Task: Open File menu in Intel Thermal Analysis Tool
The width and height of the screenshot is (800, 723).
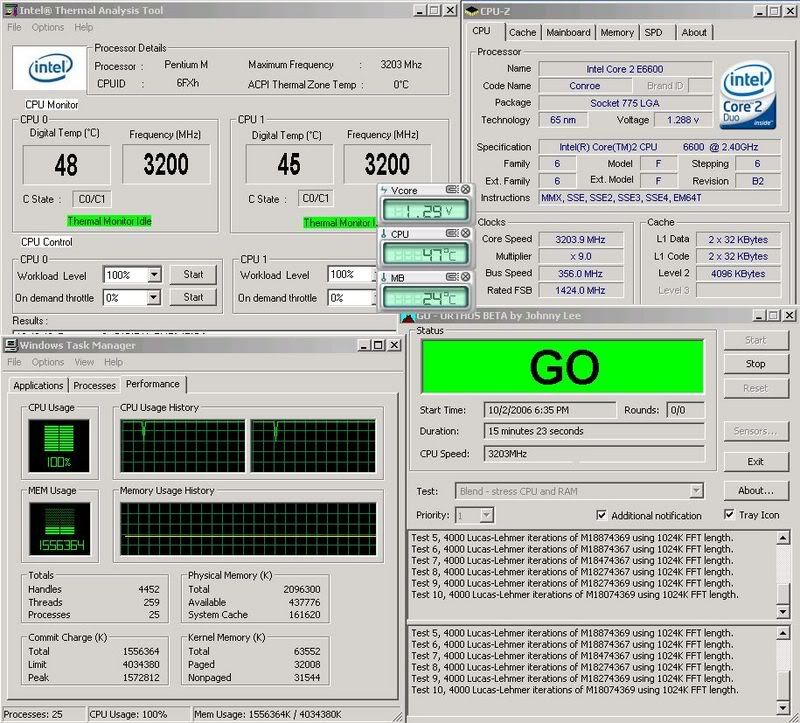Action: coord(14,27)
